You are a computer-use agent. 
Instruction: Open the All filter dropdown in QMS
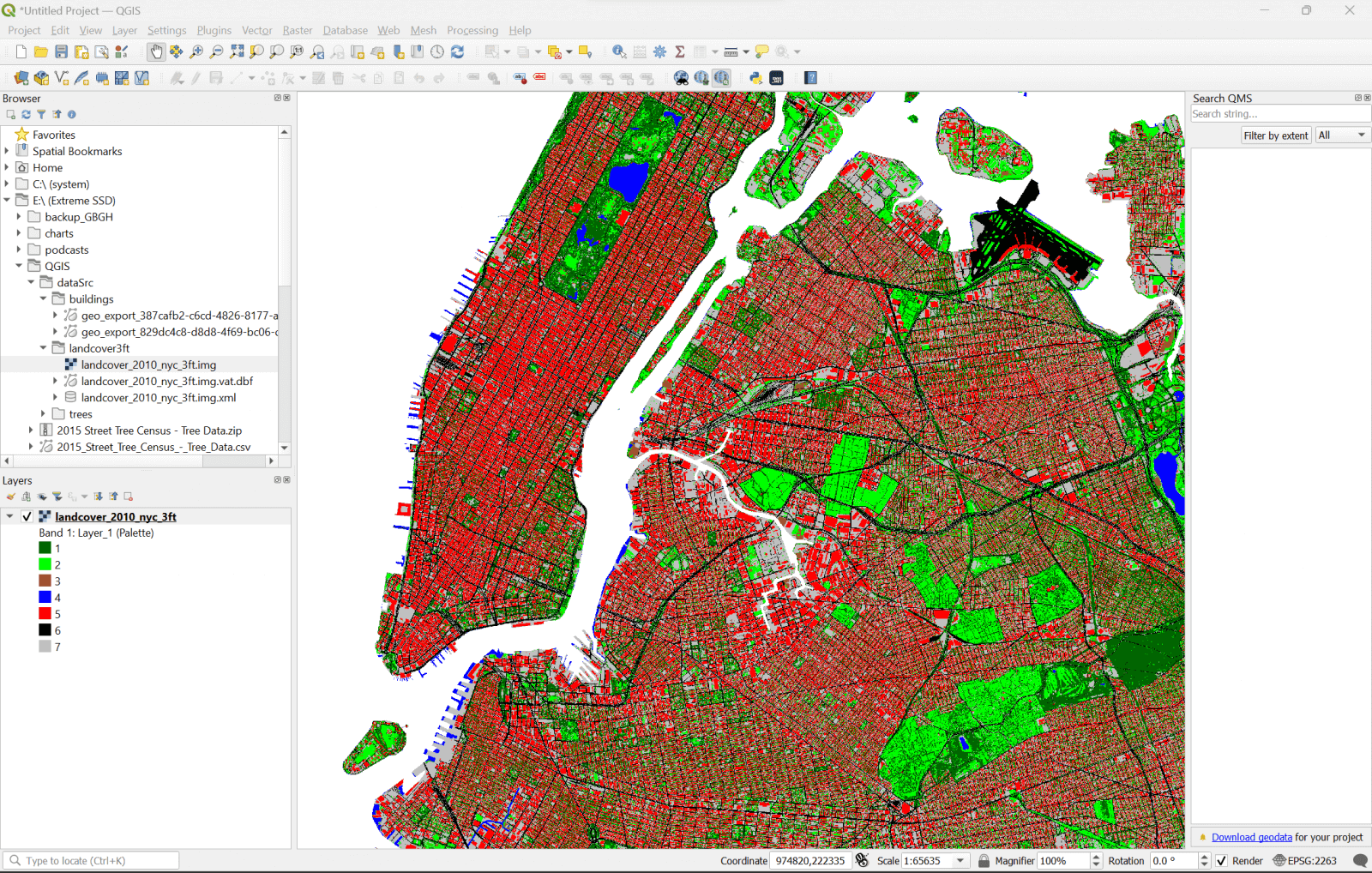point(1342,135)
